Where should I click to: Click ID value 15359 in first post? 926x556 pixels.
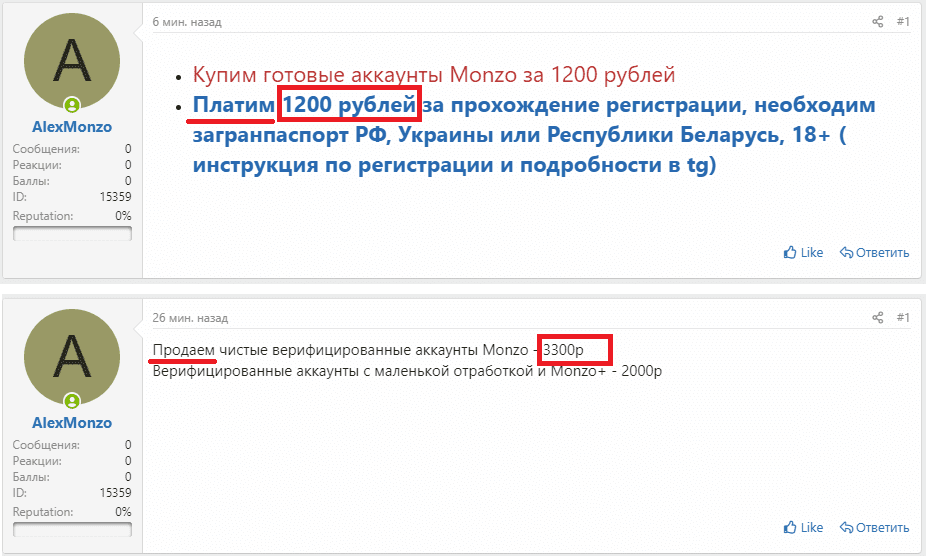[x=115, y=196]
